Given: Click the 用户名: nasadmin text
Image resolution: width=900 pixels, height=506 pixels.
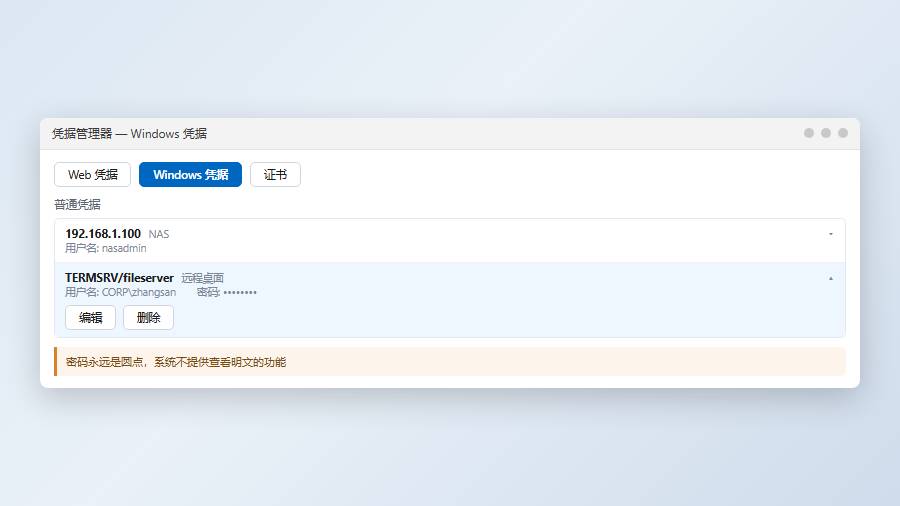Looking at the screenshot, I should tap(106, 248).
